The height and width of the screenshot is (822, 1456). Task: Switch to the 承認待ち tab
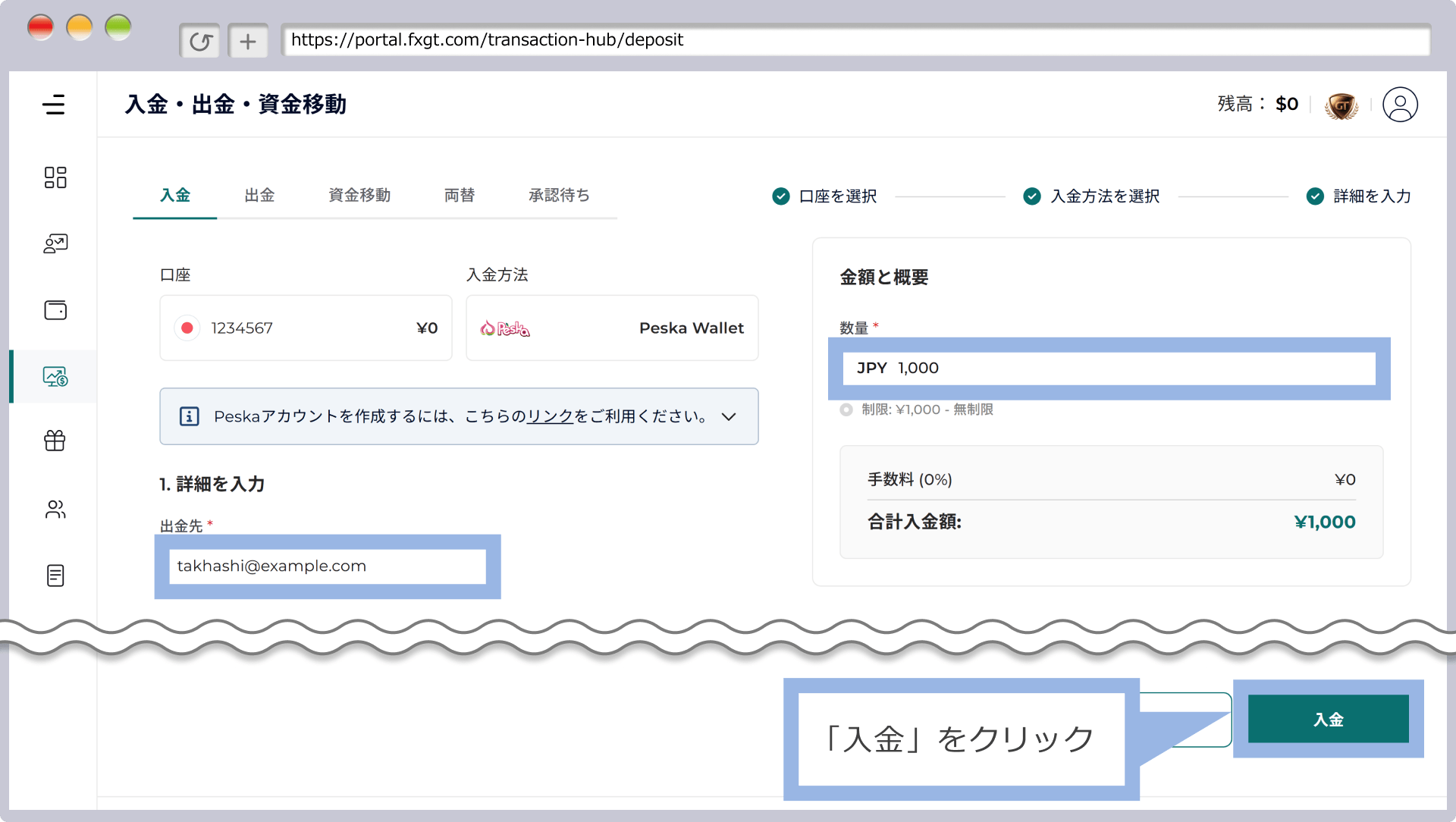tap(559, 196)
